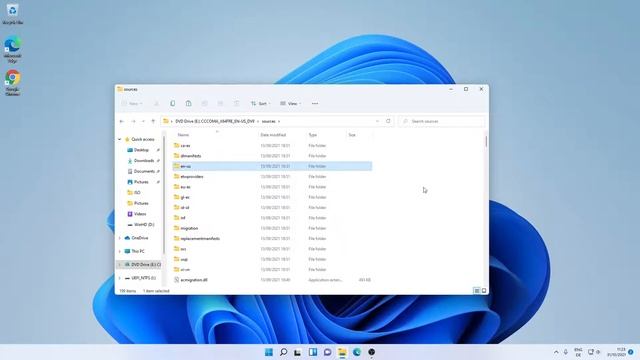Click the Cut scissors icon
This screenshot has width=640, height=360.
[156, 104]
